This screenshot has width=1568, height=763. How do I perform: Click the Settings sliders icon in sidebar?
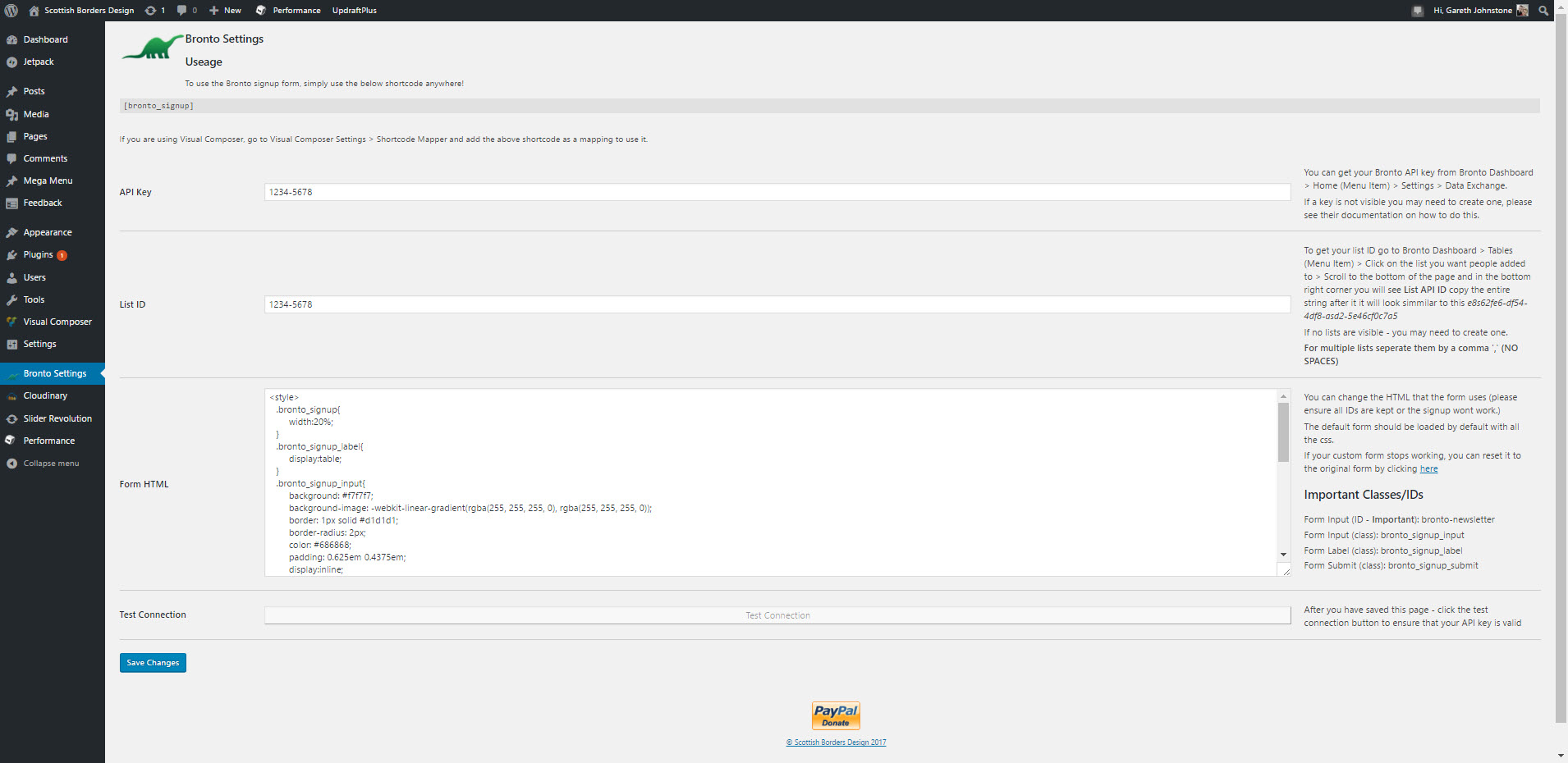pos(11,345)
